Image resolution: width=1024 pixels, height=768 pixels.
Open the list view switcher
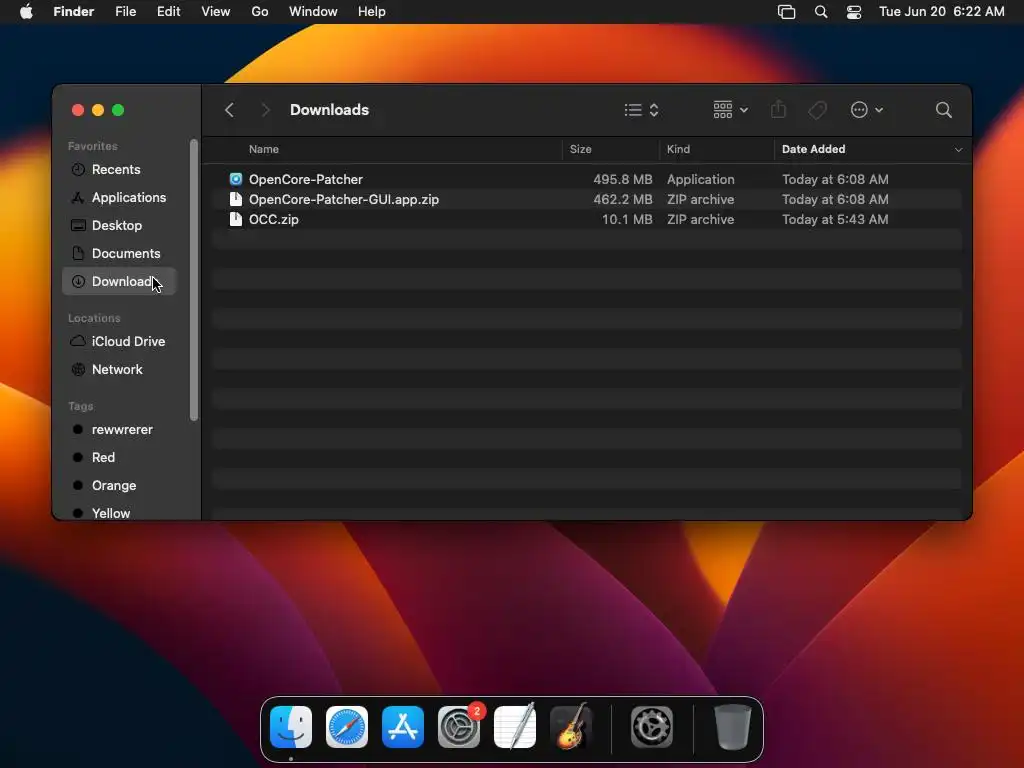click(641, 110)
